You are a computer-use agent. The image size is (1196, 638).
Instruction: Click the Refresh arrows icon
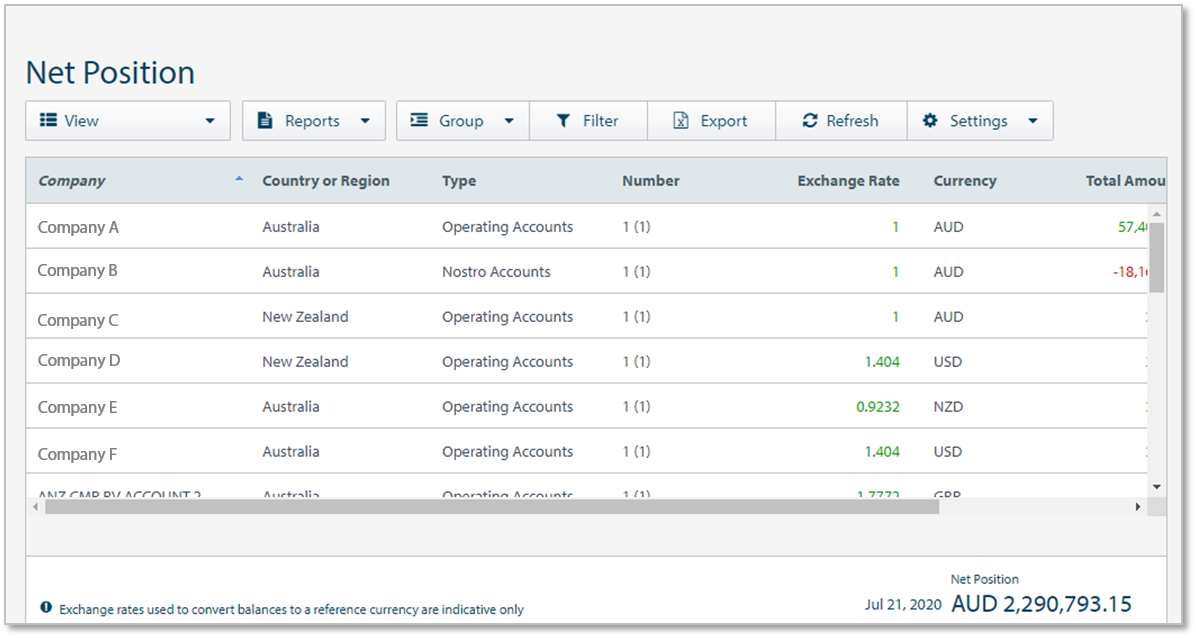coord(810,121)
